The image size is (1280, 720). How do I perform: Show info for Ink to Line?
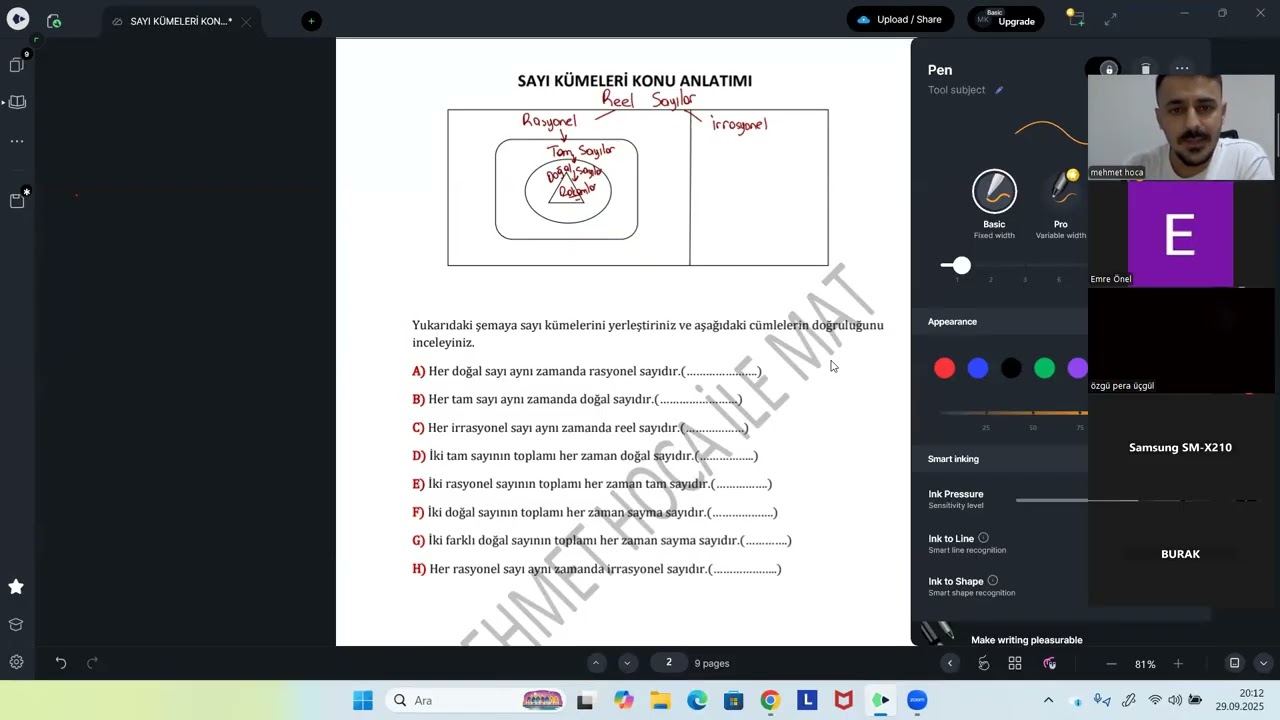983,538
